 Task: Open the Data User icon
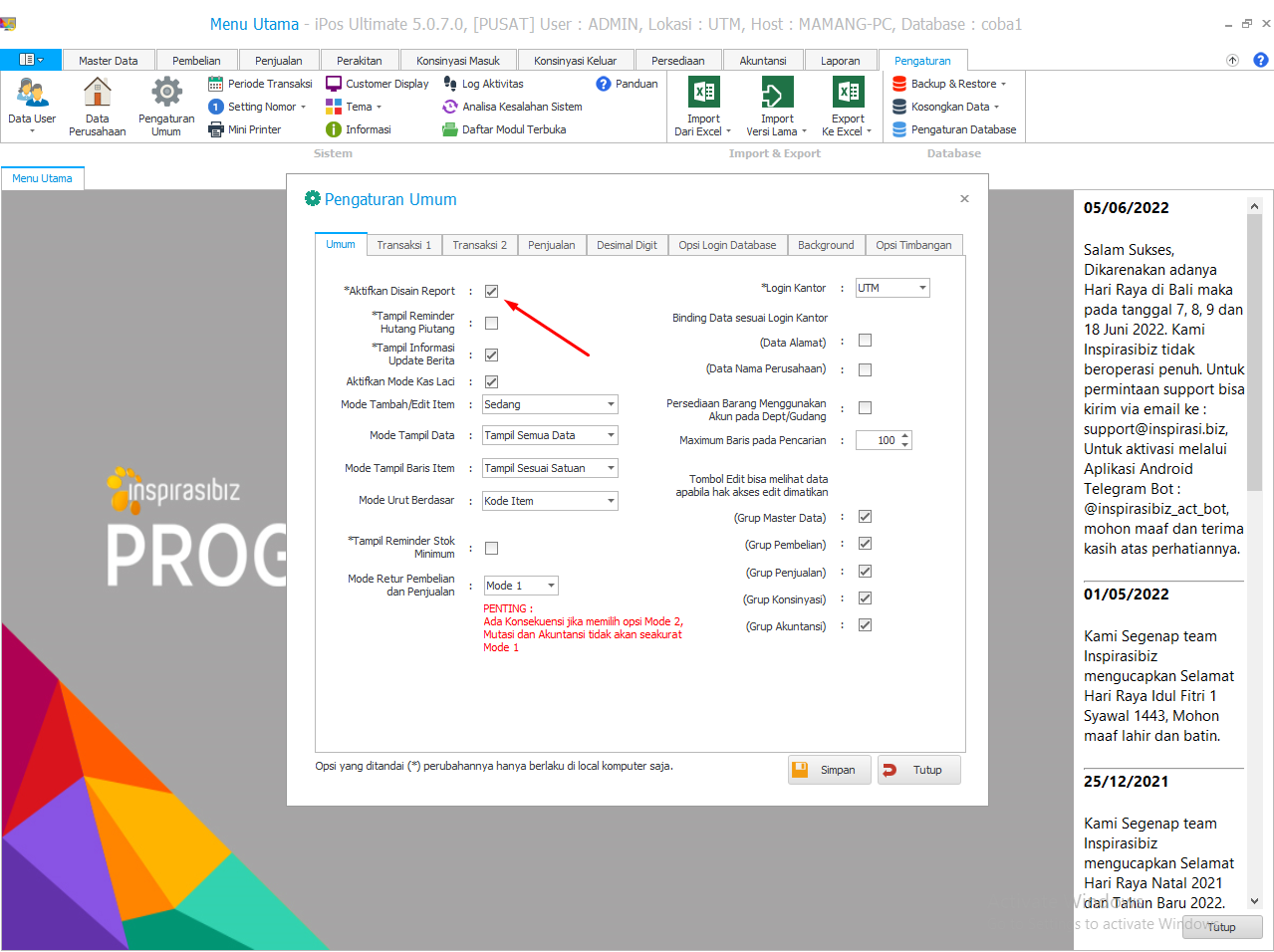point(32,93)
